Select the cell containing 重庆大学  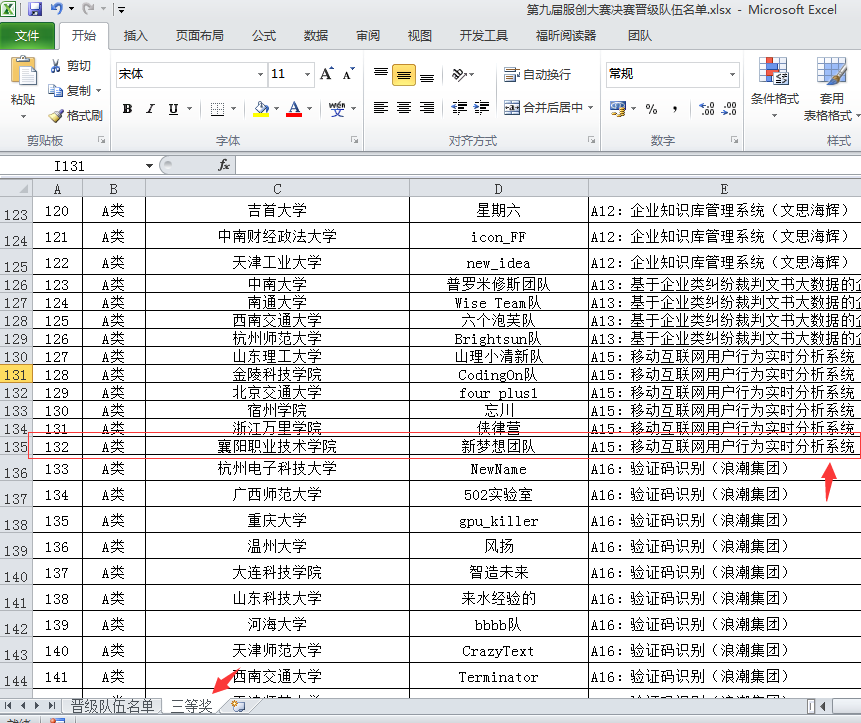click(277, 521)
